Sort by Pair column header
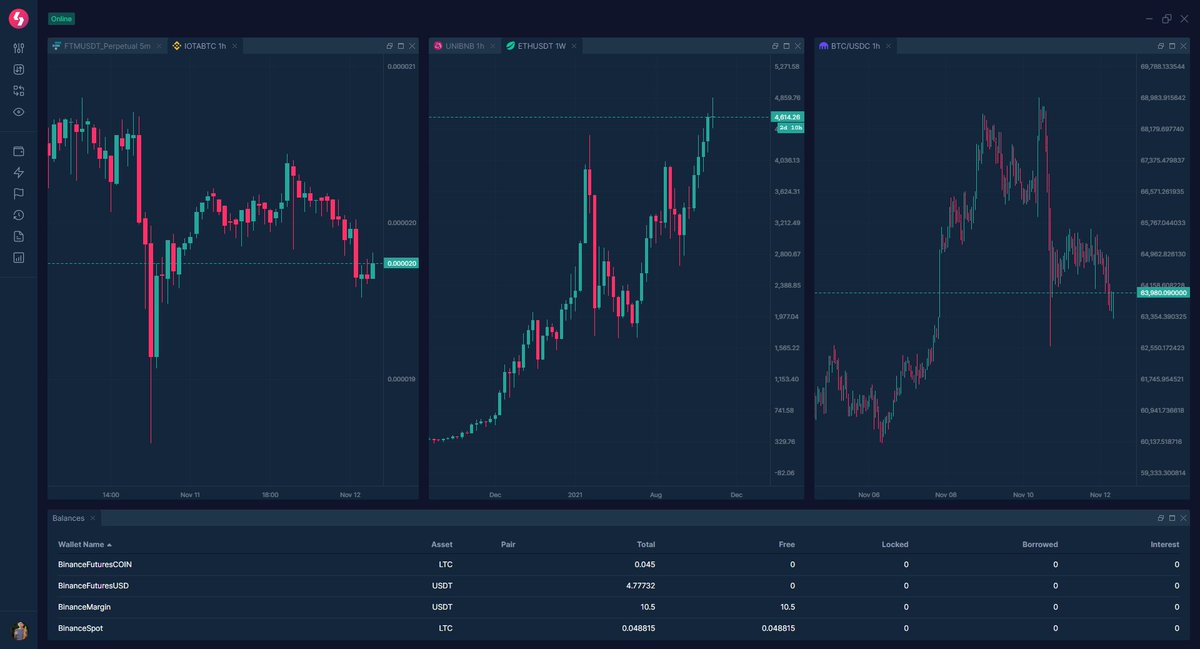This screenshot has height=649, width=1200. pos(508,544)
